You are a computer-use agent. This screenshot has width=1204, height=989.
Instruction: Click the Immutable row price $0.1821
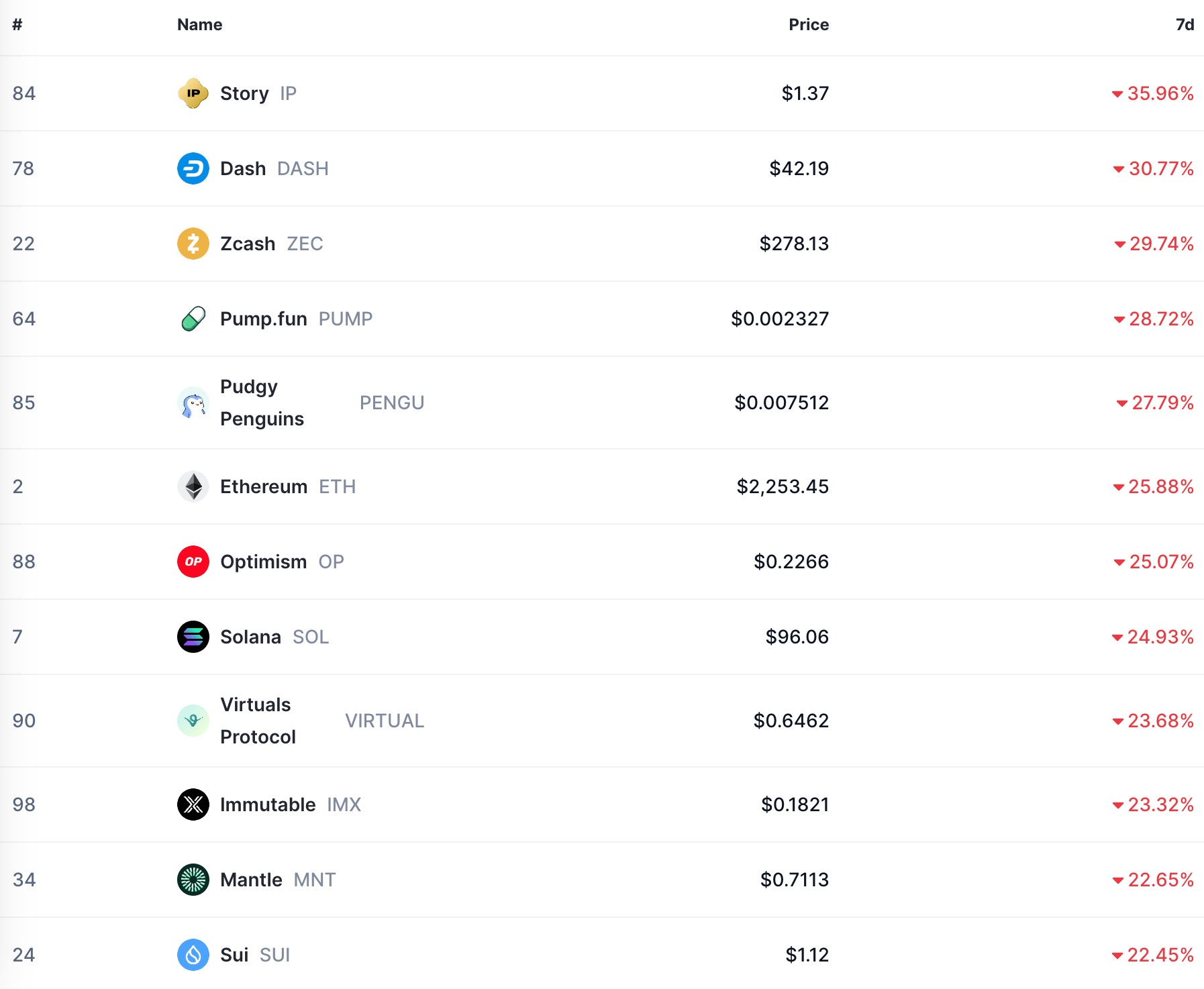click(x=795, y=804)
